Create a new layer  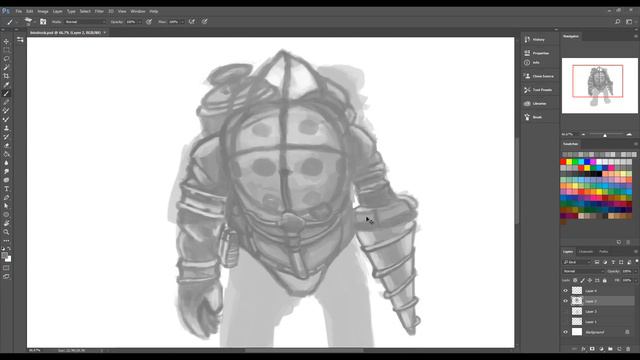pyautogui.click(x=619, y=349)
